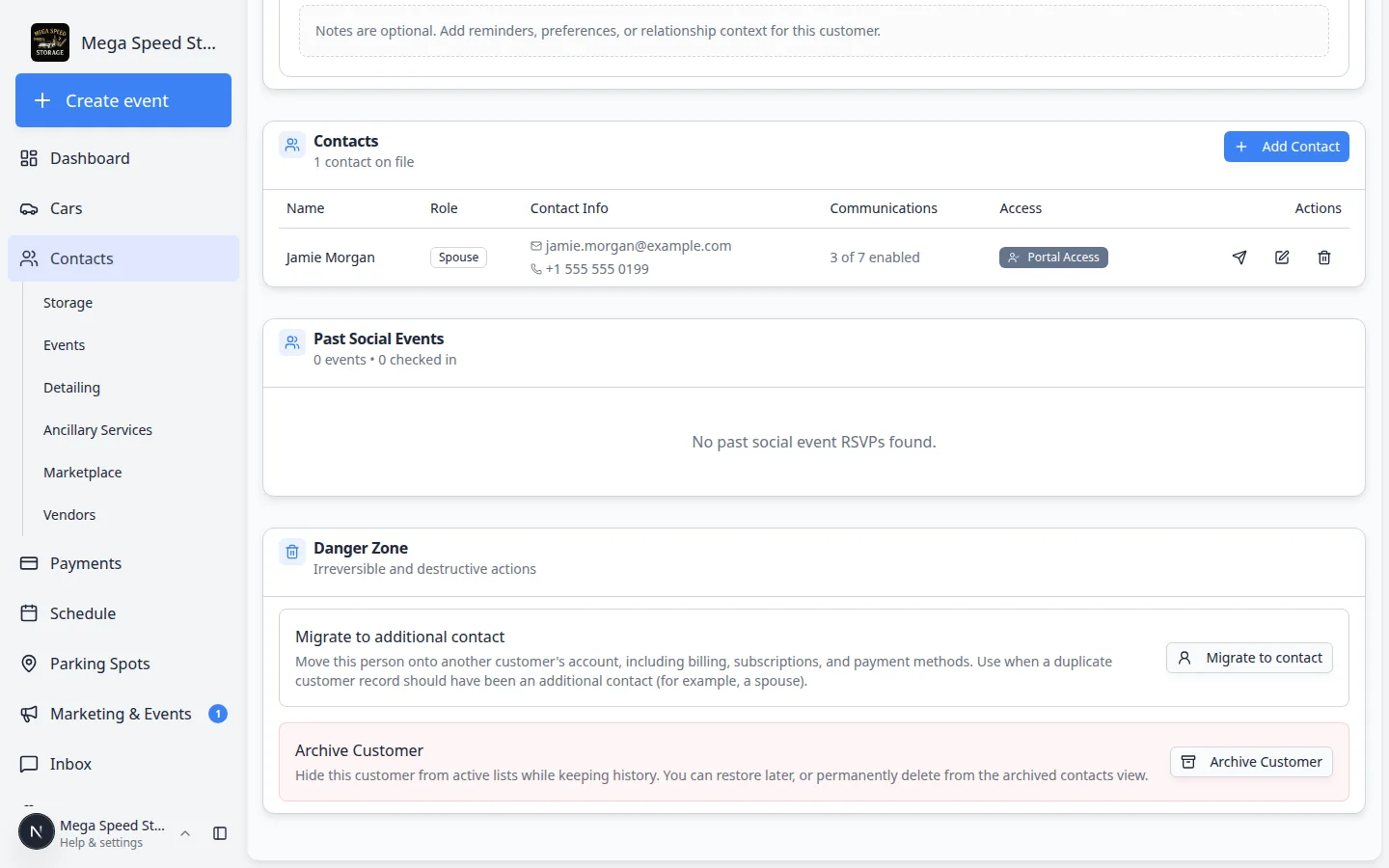
Task: Click Migrate to contact button
Action: [x=1249, y=658]
